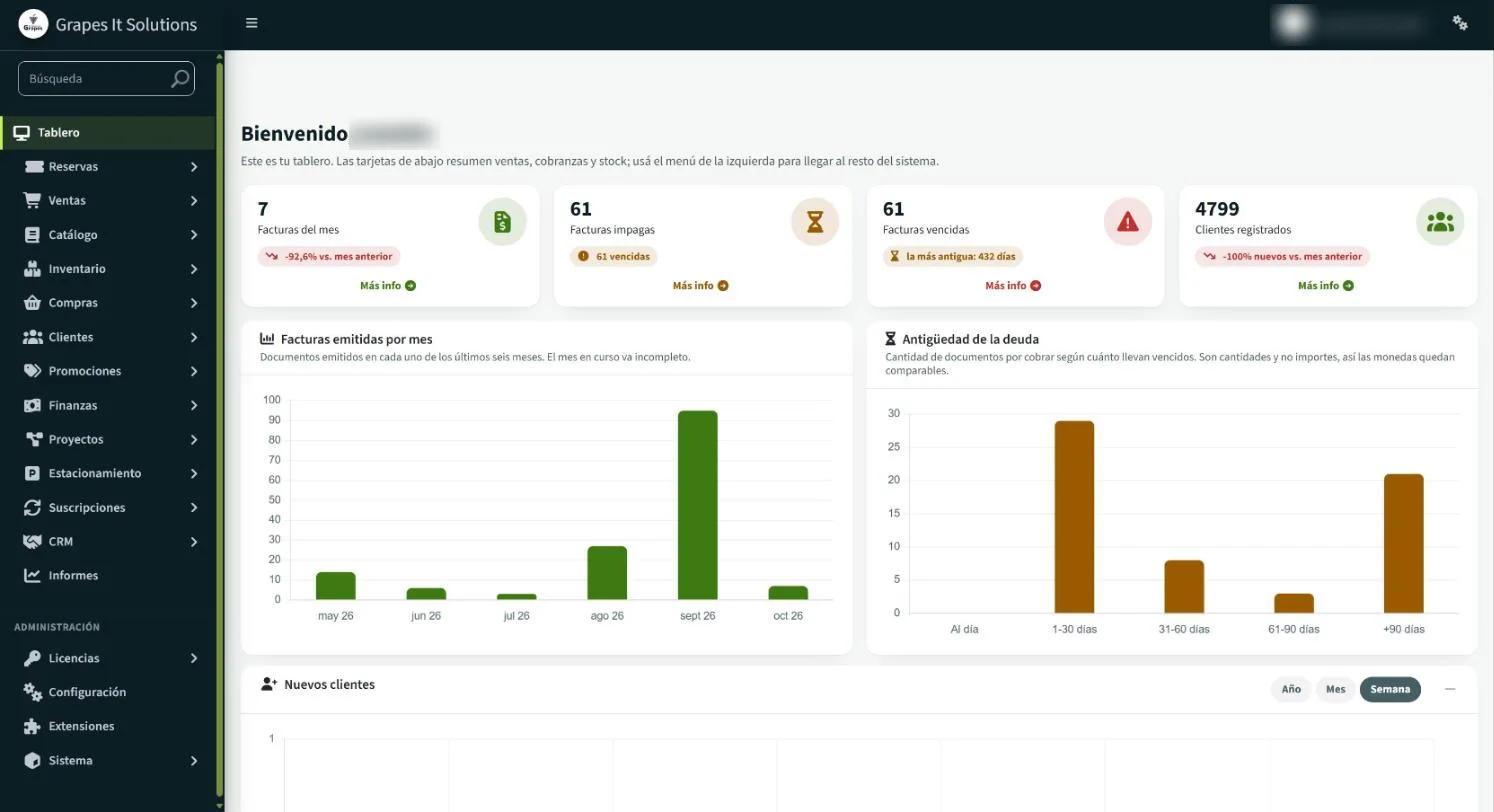Select Semana range for Nuevos clientes
Screen dimensions: 1494x812
[x=1390, y=689]
